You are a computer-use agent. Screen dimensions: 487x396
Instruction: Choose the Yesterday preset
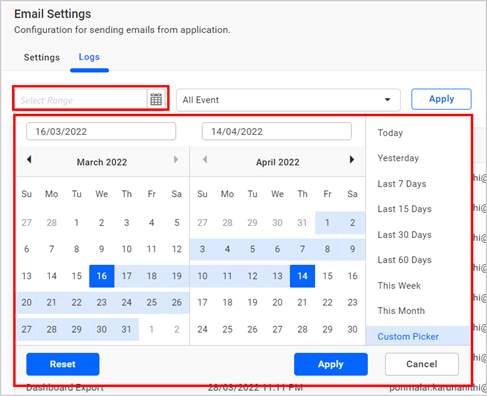[x=398, y=158]
